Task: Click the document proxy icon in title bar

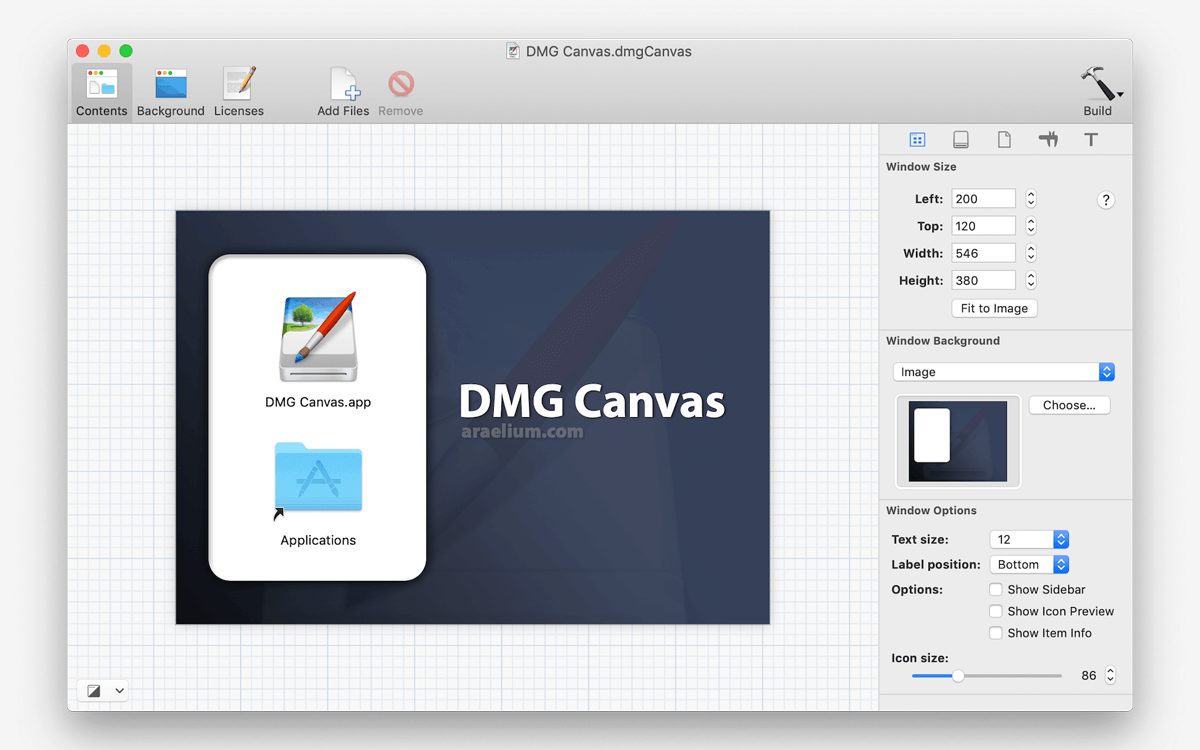Action: point(514,52)
